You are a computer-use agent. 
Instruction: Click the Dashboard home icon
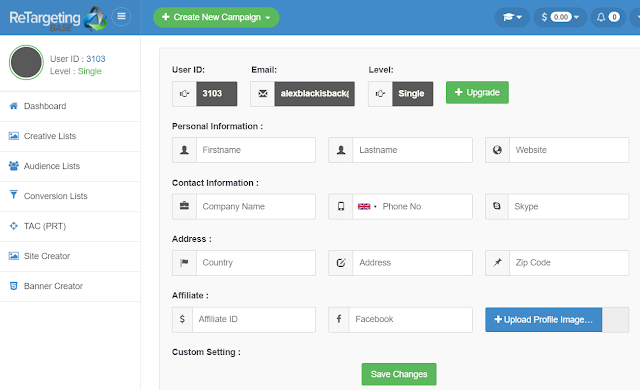(x=13, y=106)
